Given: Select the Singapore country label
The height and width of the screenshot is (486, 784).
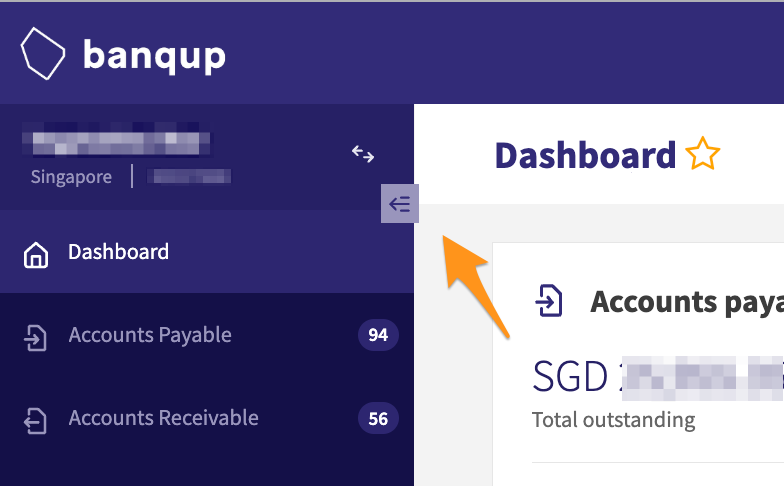Looking at the screenshot, I should [71, 176].
